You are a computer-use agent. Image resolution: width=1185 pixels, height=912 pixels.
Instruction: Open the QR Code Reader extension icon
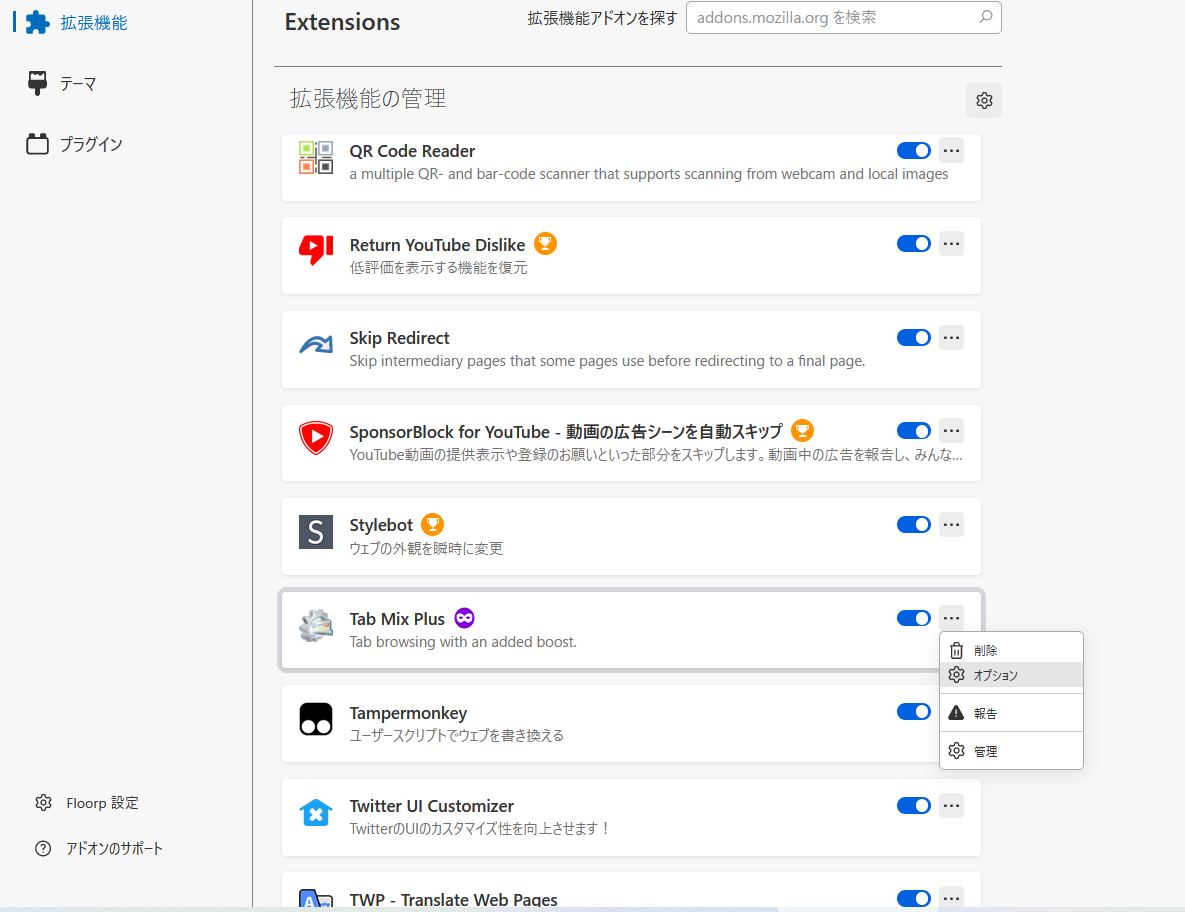[x=316, y=157]
